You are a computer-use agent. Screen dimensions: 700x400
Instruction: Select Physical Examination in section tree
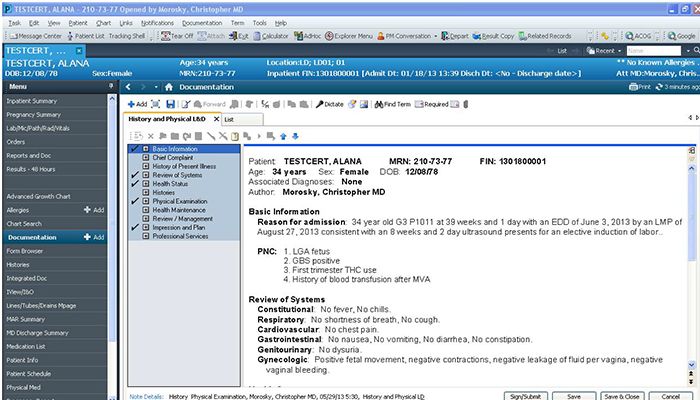[180, 201]
